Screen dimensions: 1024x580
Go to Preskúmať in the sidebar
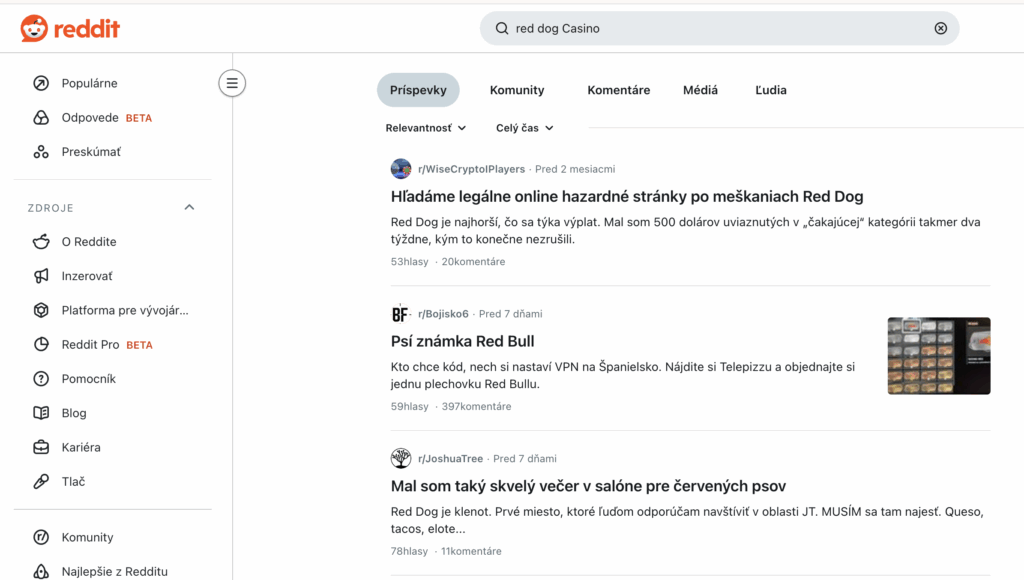[x=90, y=152]
